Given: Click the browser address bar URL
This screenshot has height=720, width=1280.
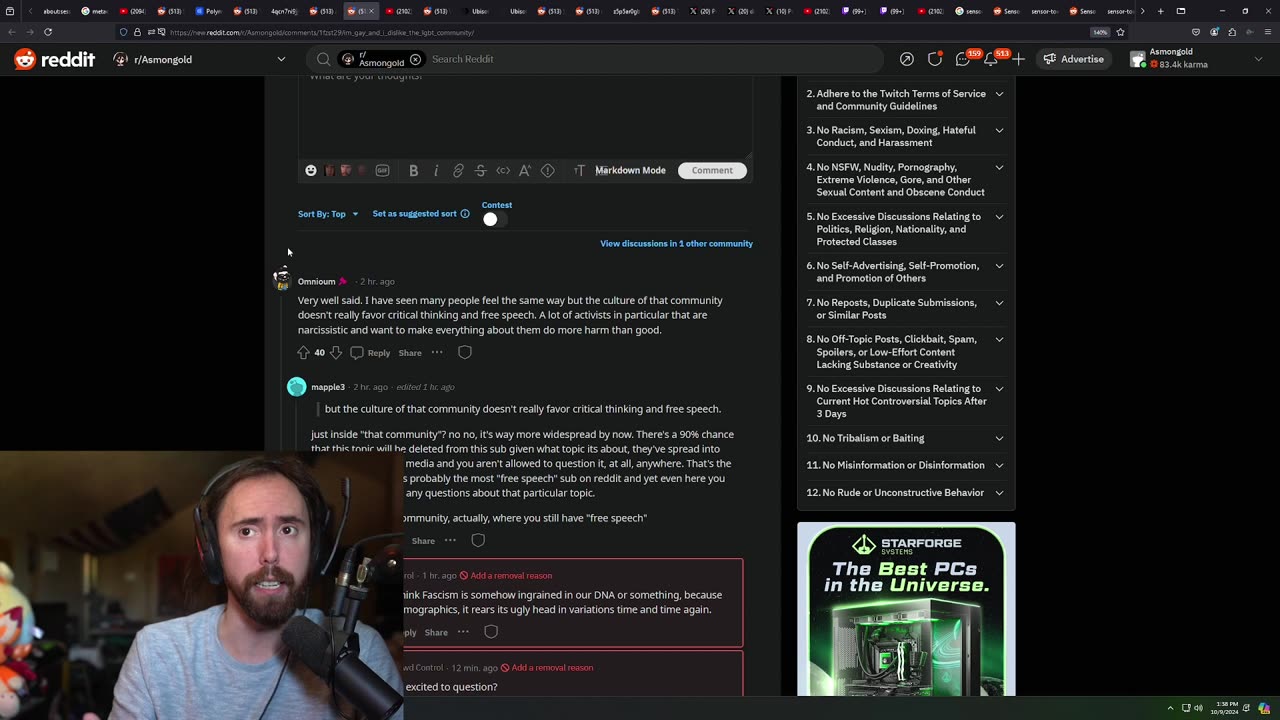Looking at the screenshot, I should [x=320, y=32].
